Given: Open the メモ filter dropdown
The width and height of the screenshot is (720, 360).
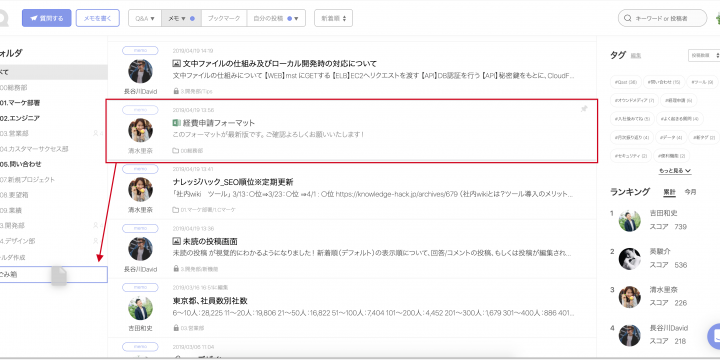Looking at the screenshot, I should point(181,18).
